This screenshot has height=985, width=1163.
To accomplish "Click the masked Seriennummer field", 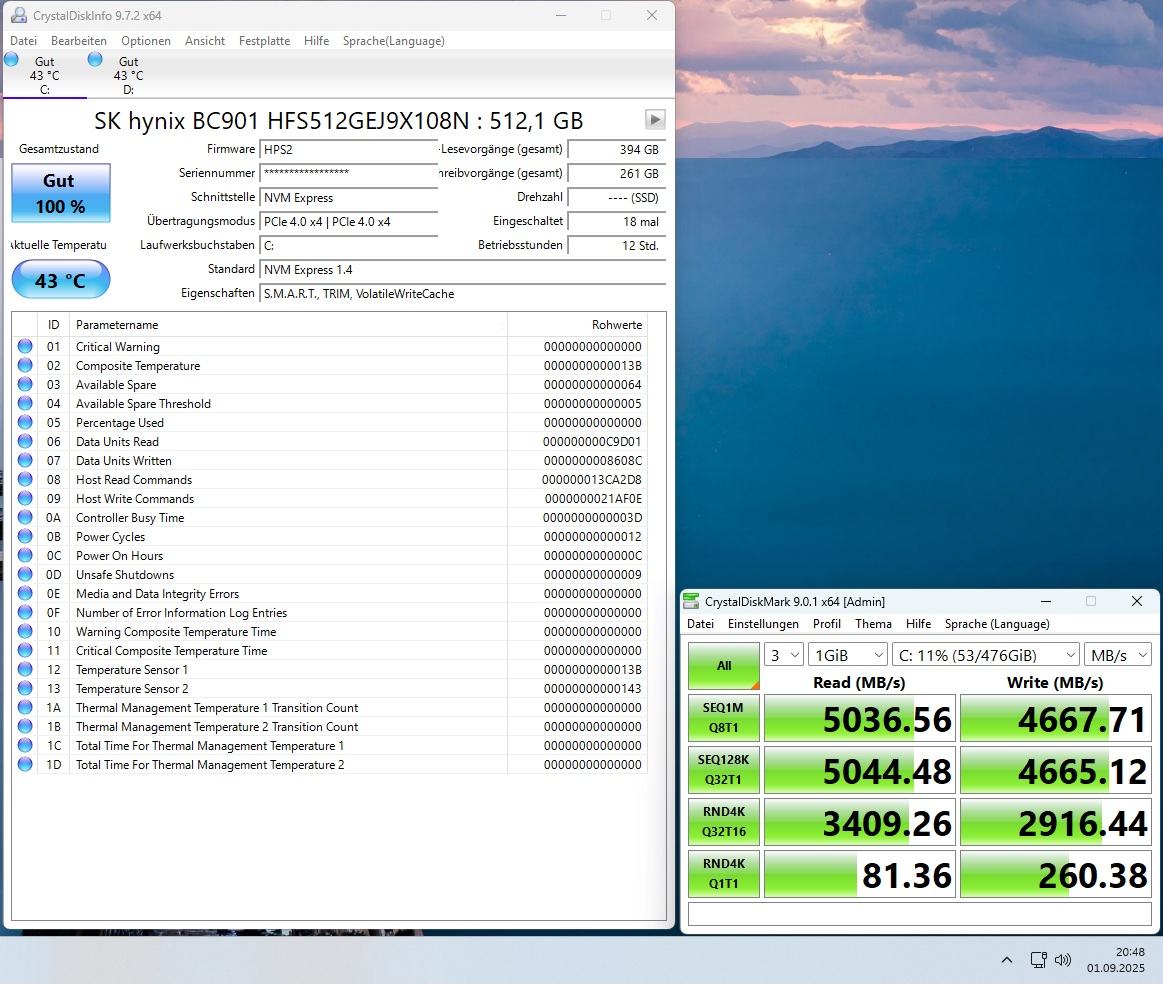I will coord(349,173).
